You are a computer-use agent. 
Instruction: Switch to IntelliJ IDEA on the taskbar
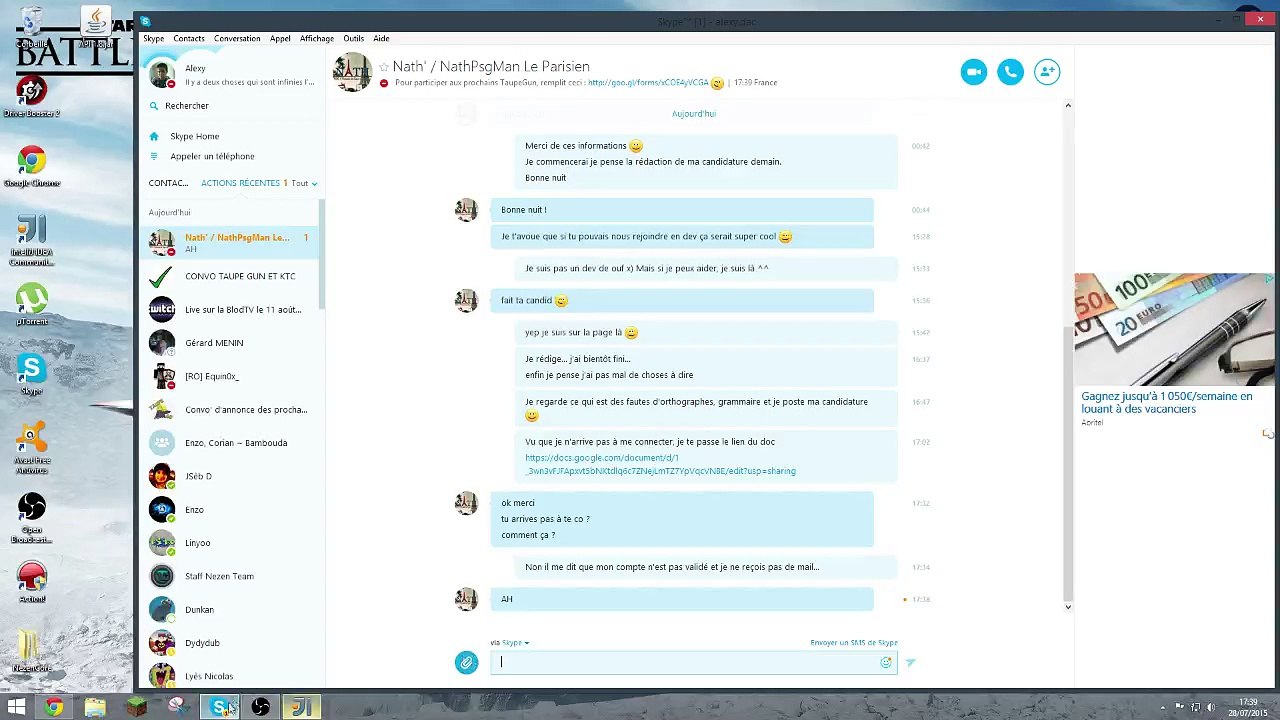(301, 708)
